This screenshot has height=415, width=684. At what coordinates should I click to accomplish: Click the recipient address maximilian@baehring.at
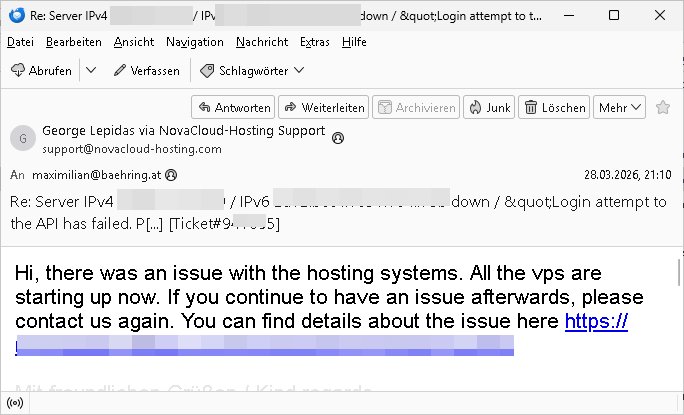[97, 174]
